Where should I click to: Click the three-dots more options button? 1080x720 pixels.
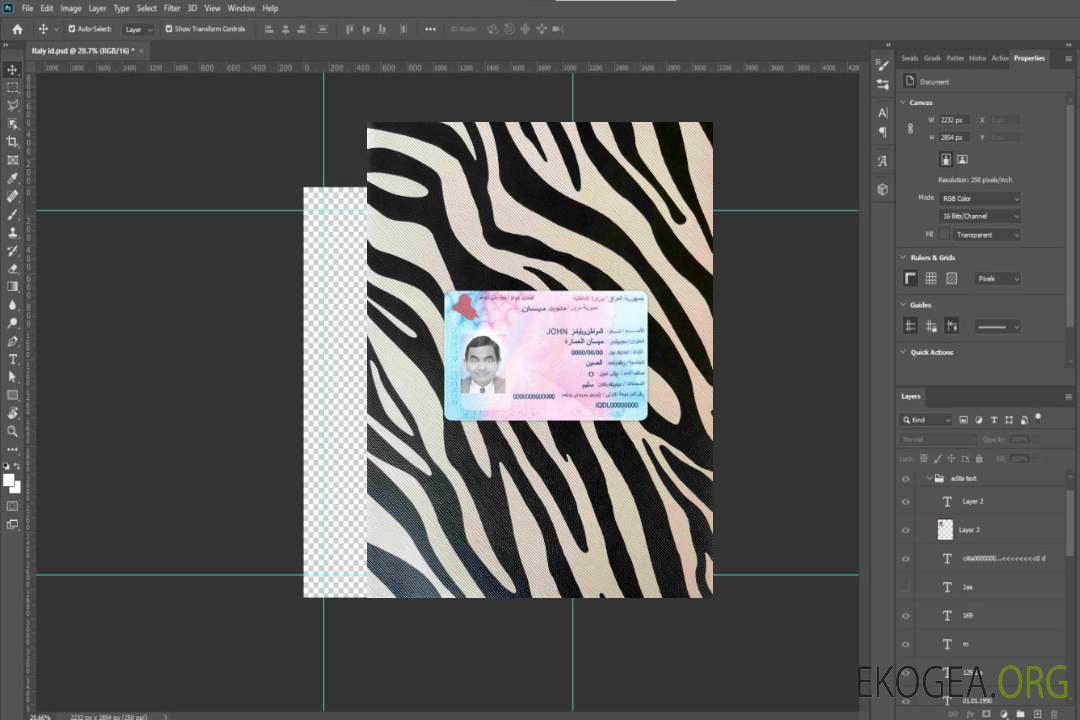point(430,29)
